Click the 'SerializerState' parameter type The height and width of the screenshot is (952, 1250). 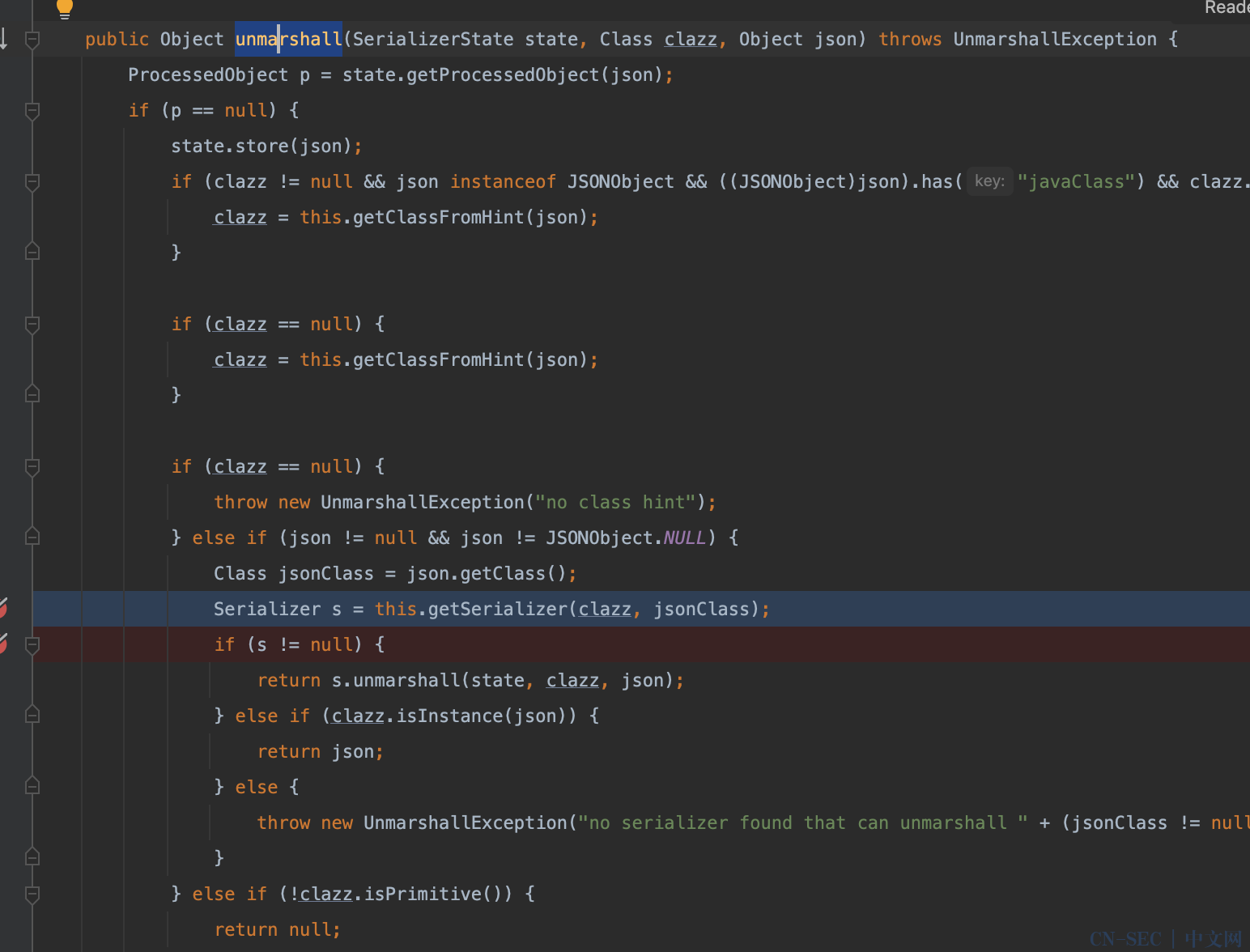pyautogui.click(x=433, y=39)
